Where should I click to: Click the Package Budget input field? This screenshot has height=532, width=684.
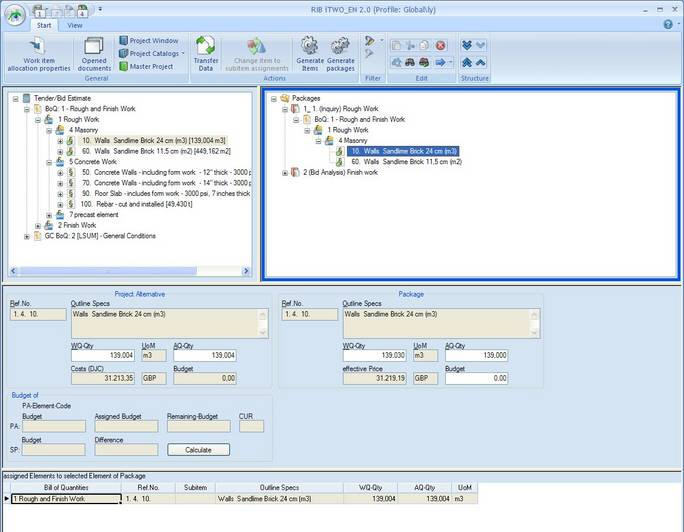[x=475, y=379]
